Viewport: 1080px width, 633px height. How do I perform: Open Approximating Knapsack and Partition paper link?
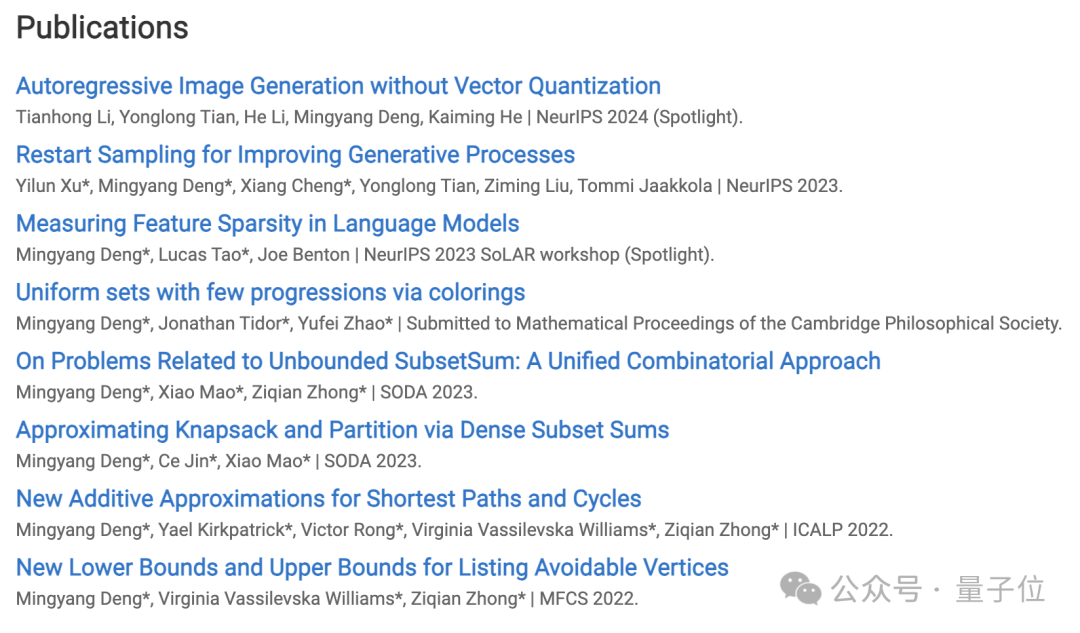(342, 430)
